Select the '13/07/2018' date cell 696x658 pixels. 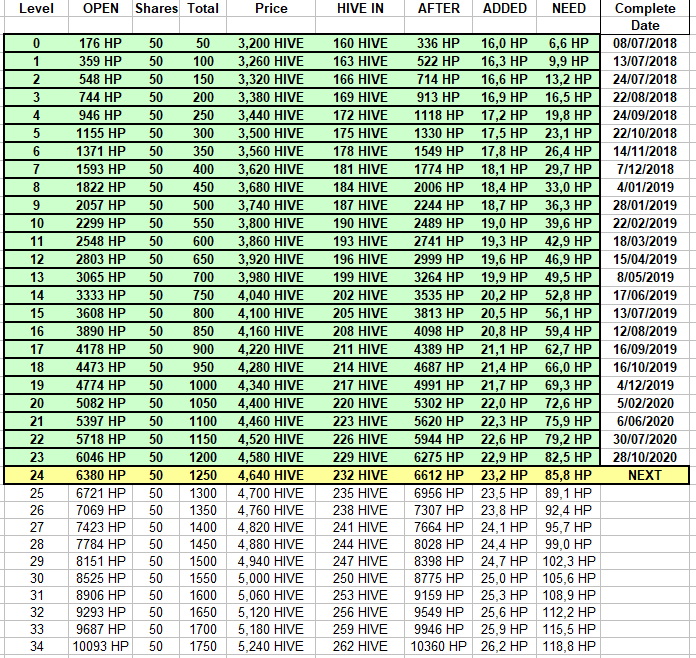(x=645, y=61)
